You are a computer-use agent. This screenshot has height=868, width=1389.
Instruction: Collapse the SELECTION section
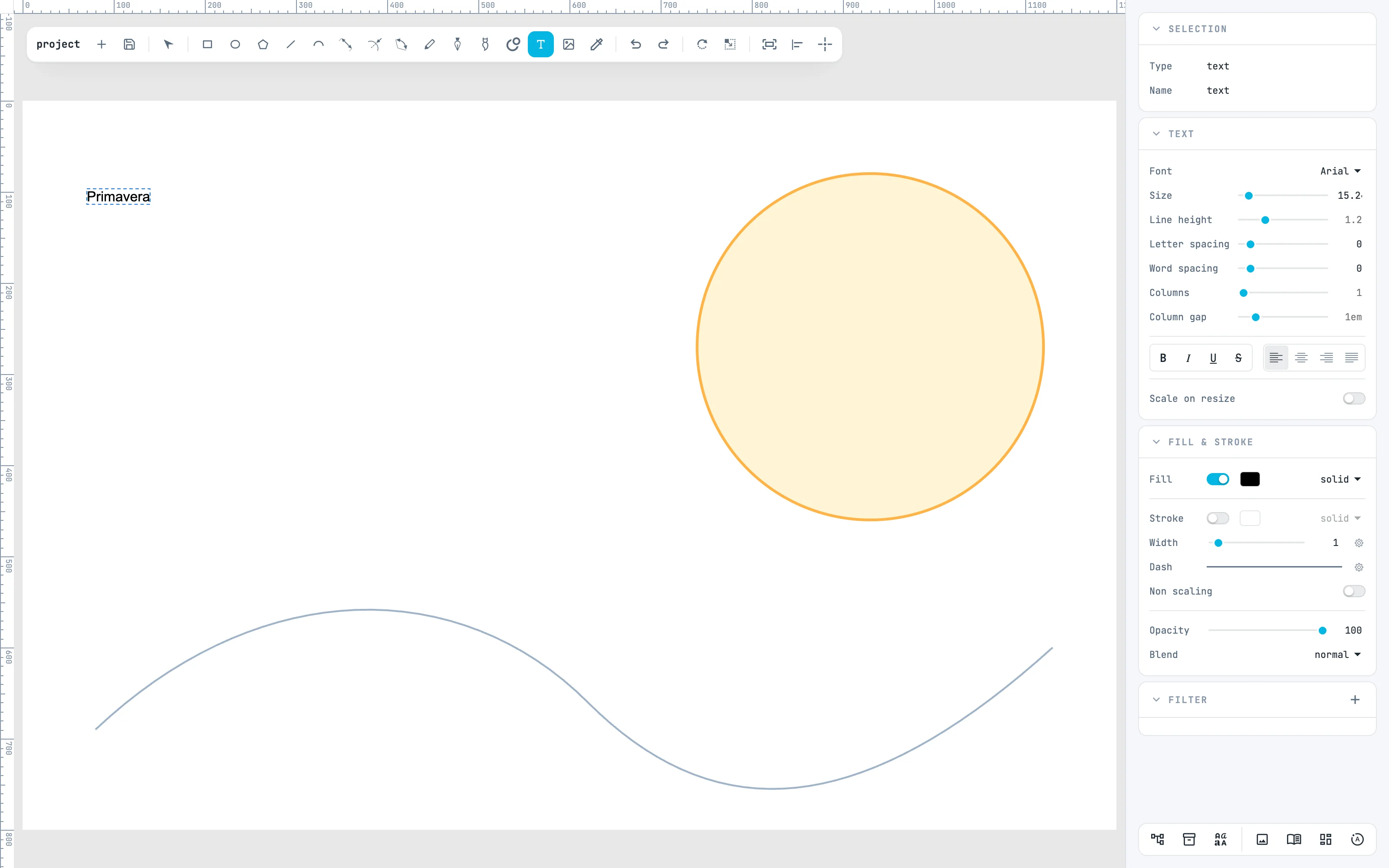click(x=1156, y=29)
